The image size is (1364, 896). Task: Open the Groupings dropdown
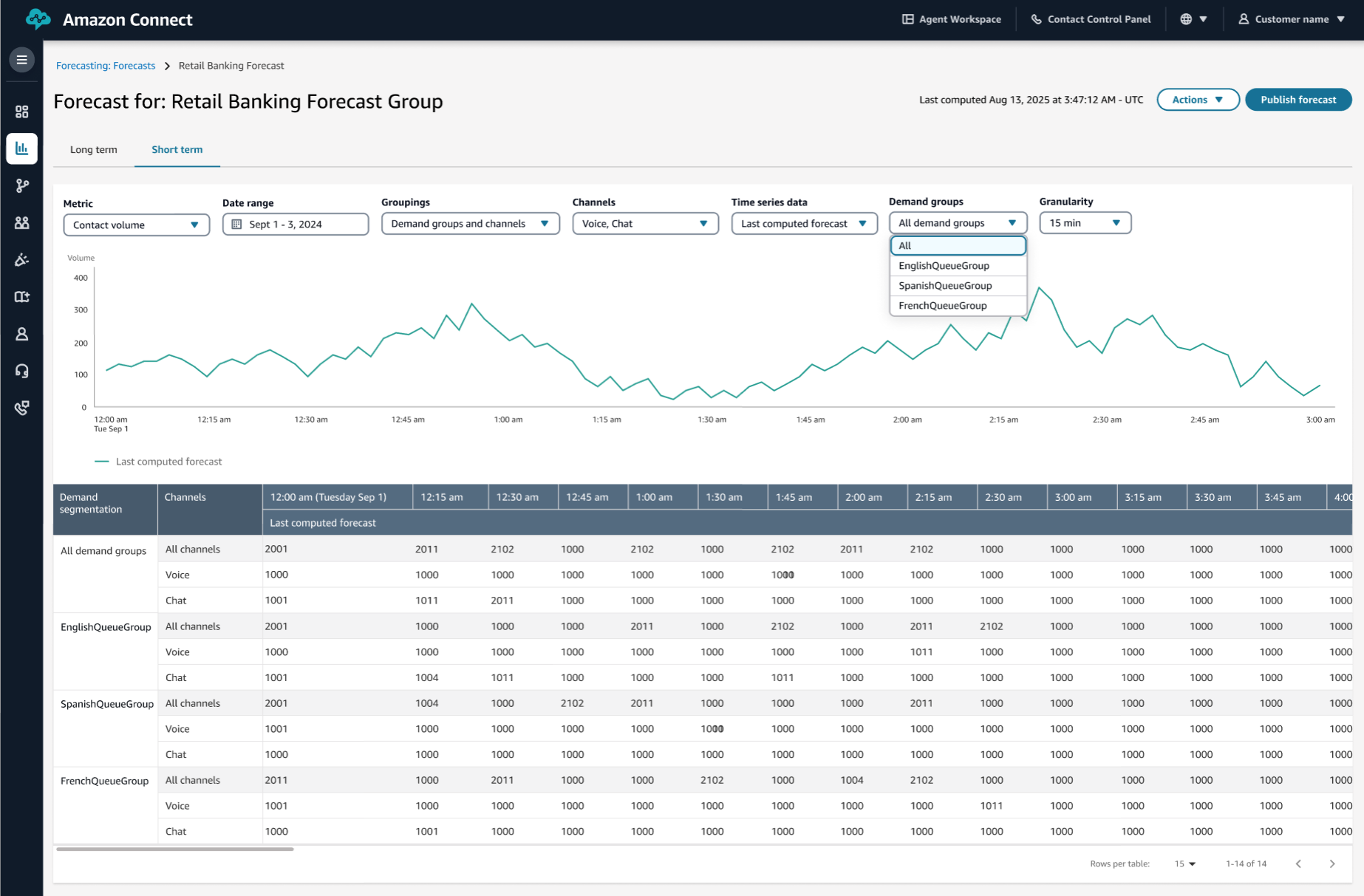pyautogui.click(x=470, y=224)
